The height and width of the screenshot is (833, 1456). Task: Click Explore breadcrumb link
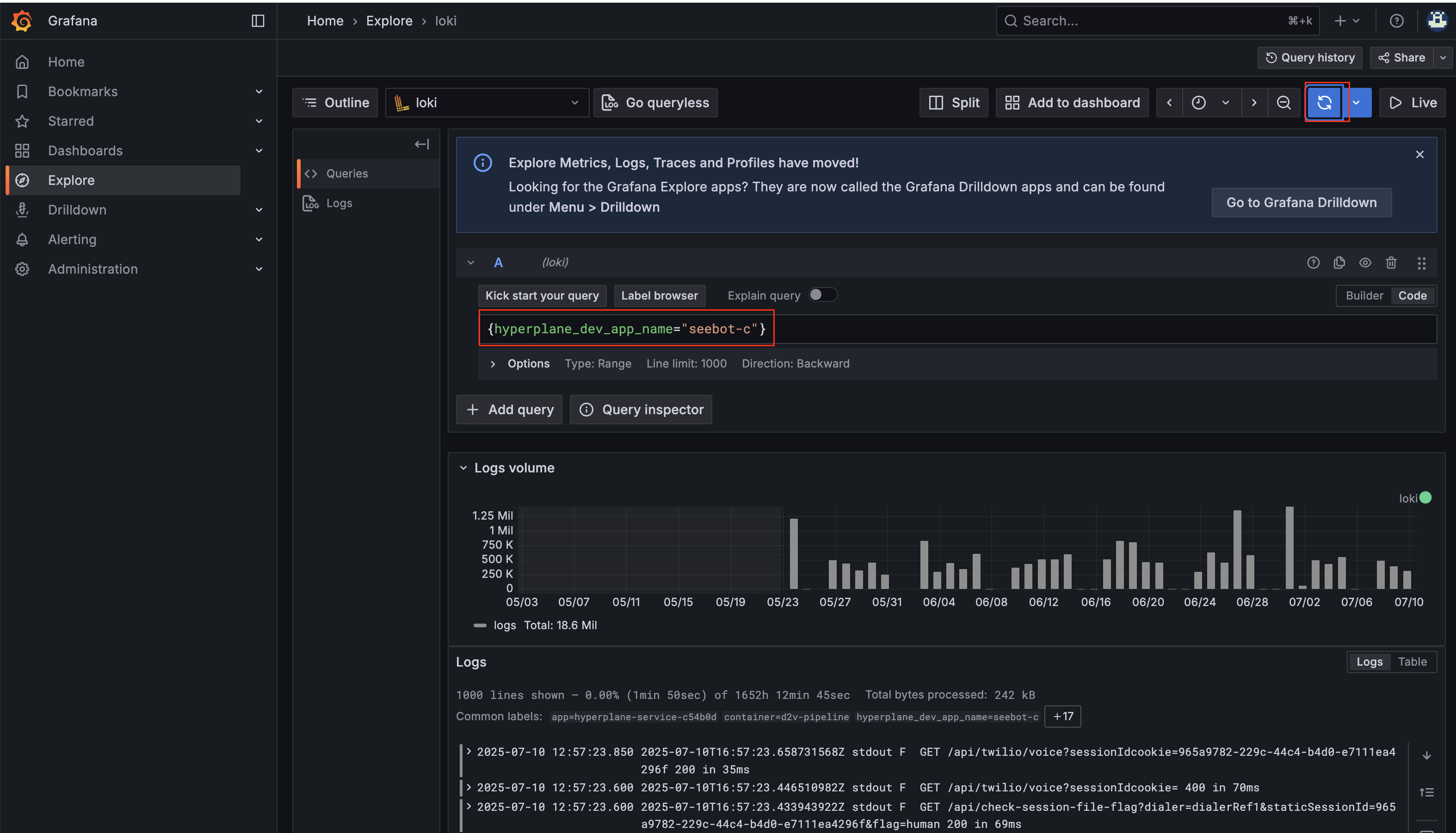tap(389, 21)
